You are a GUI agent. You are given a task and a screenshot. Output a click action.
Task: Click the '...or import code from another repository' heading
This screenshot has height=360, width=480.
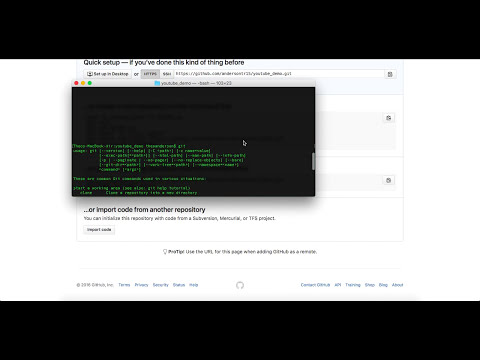(144, 210)
